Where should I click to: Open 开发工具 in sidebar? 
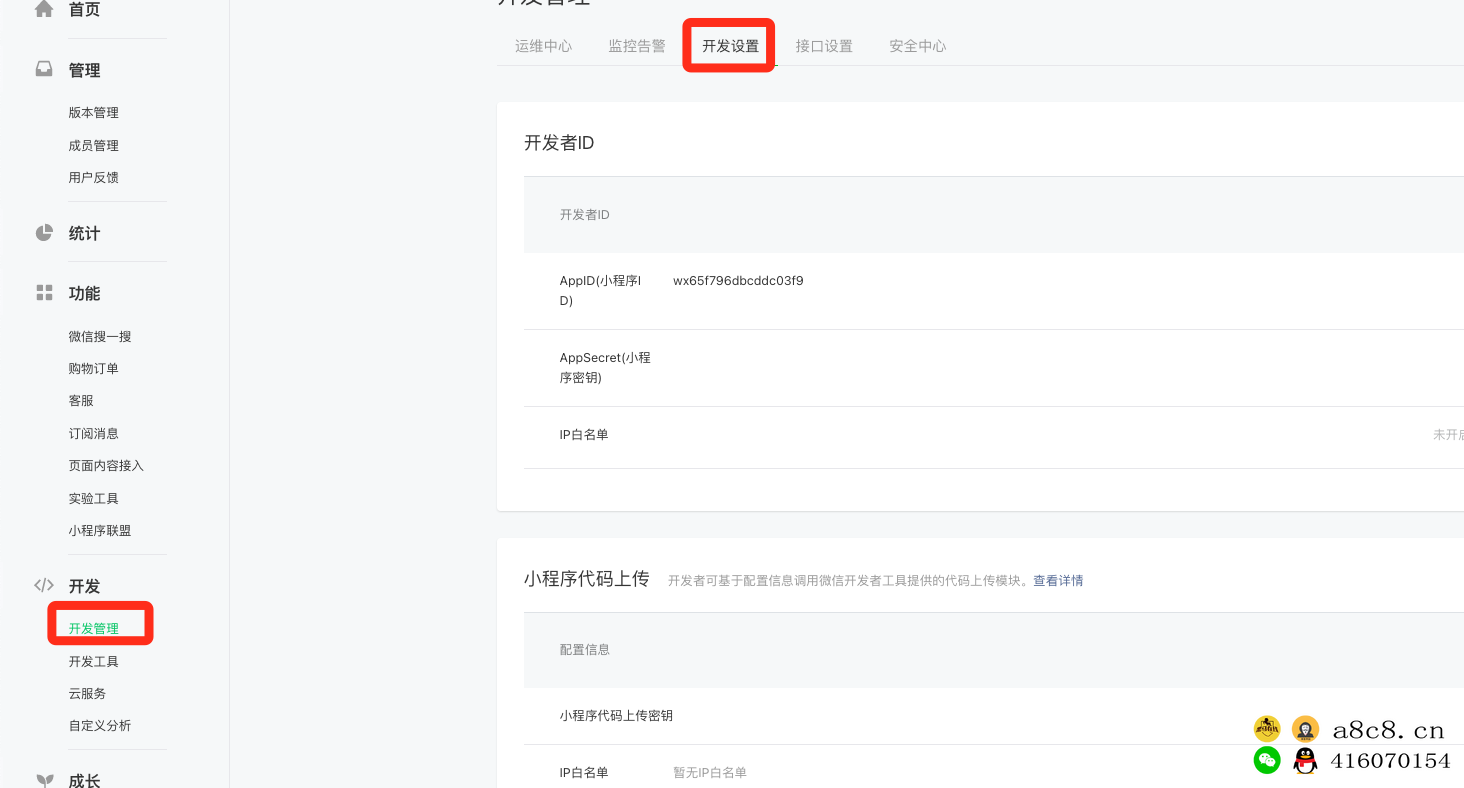94,662
